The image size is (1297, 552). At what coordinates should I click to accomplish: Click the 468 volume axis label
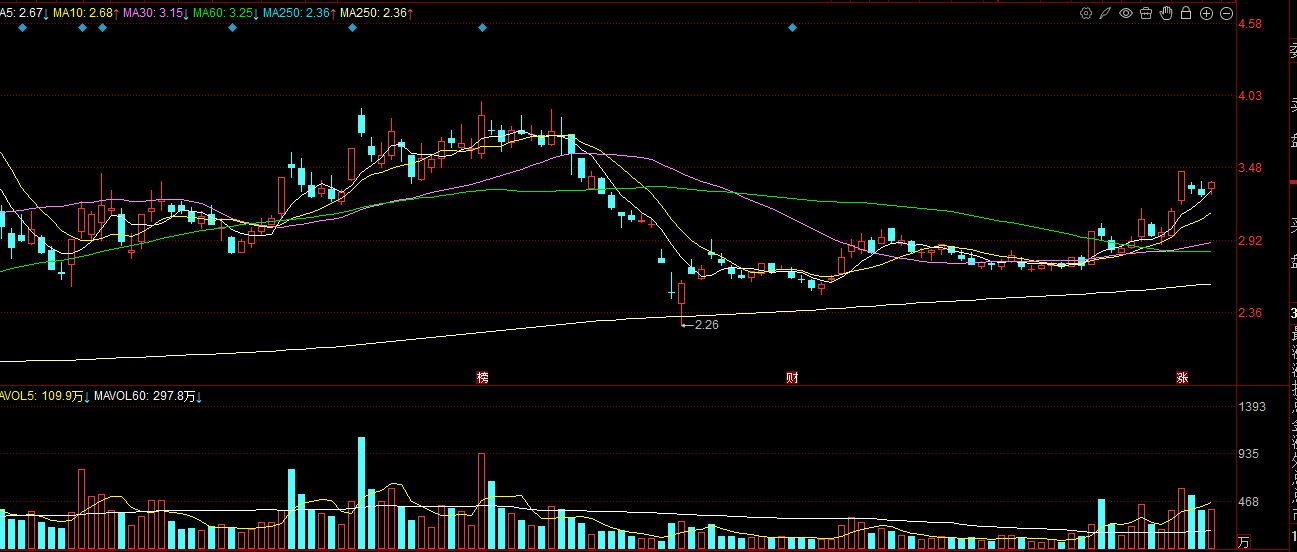point(1250,502)
